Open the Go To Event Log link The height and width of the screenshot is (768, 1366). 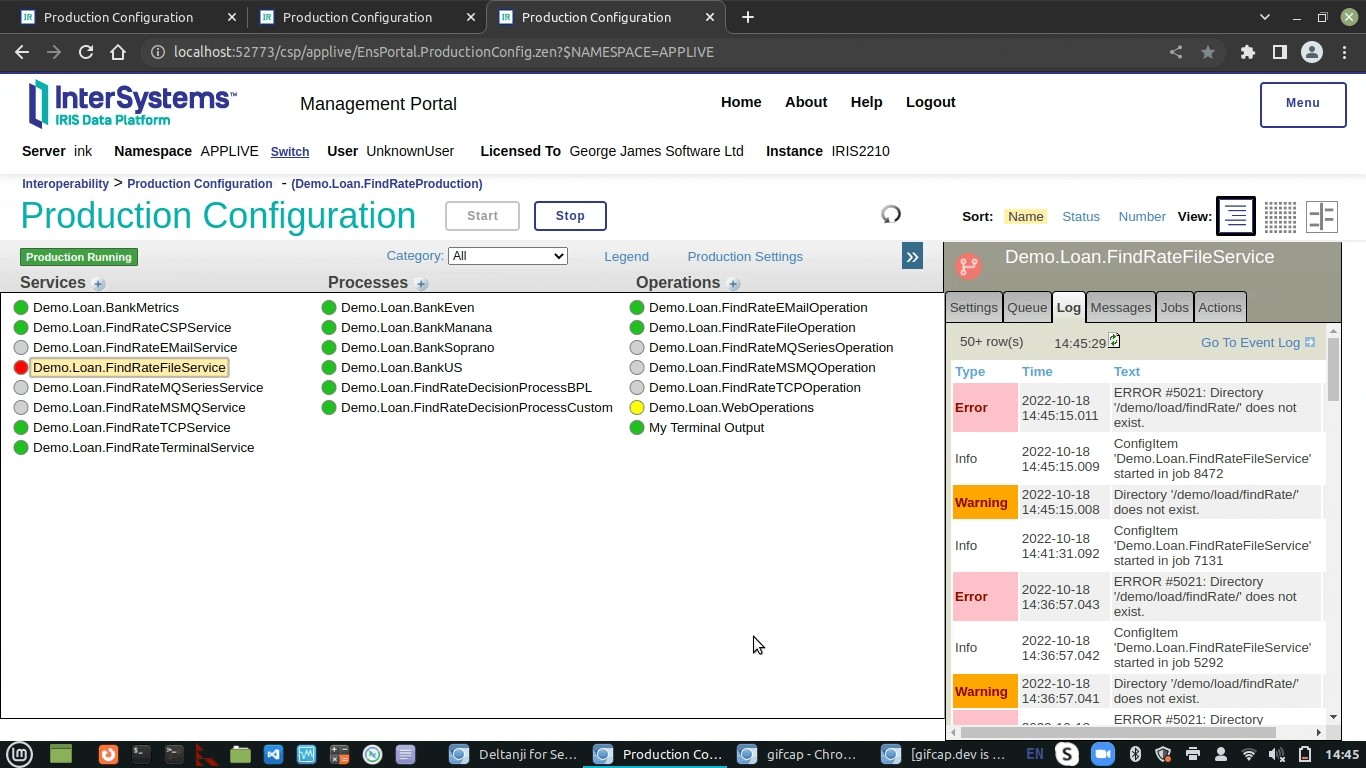(1257, 343)
